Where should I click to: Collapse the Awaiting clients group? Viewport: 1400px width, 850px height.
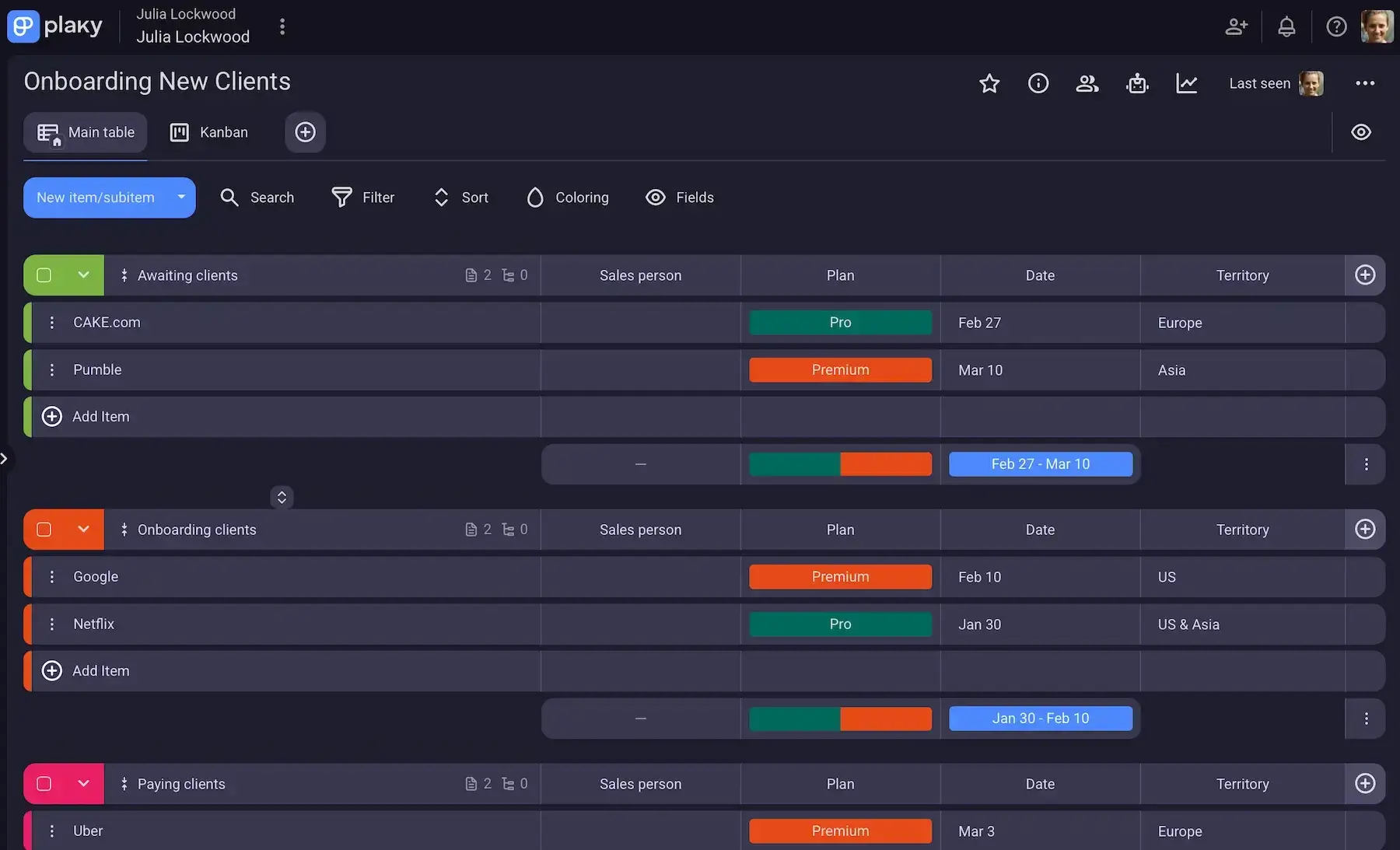coord(83,275)
